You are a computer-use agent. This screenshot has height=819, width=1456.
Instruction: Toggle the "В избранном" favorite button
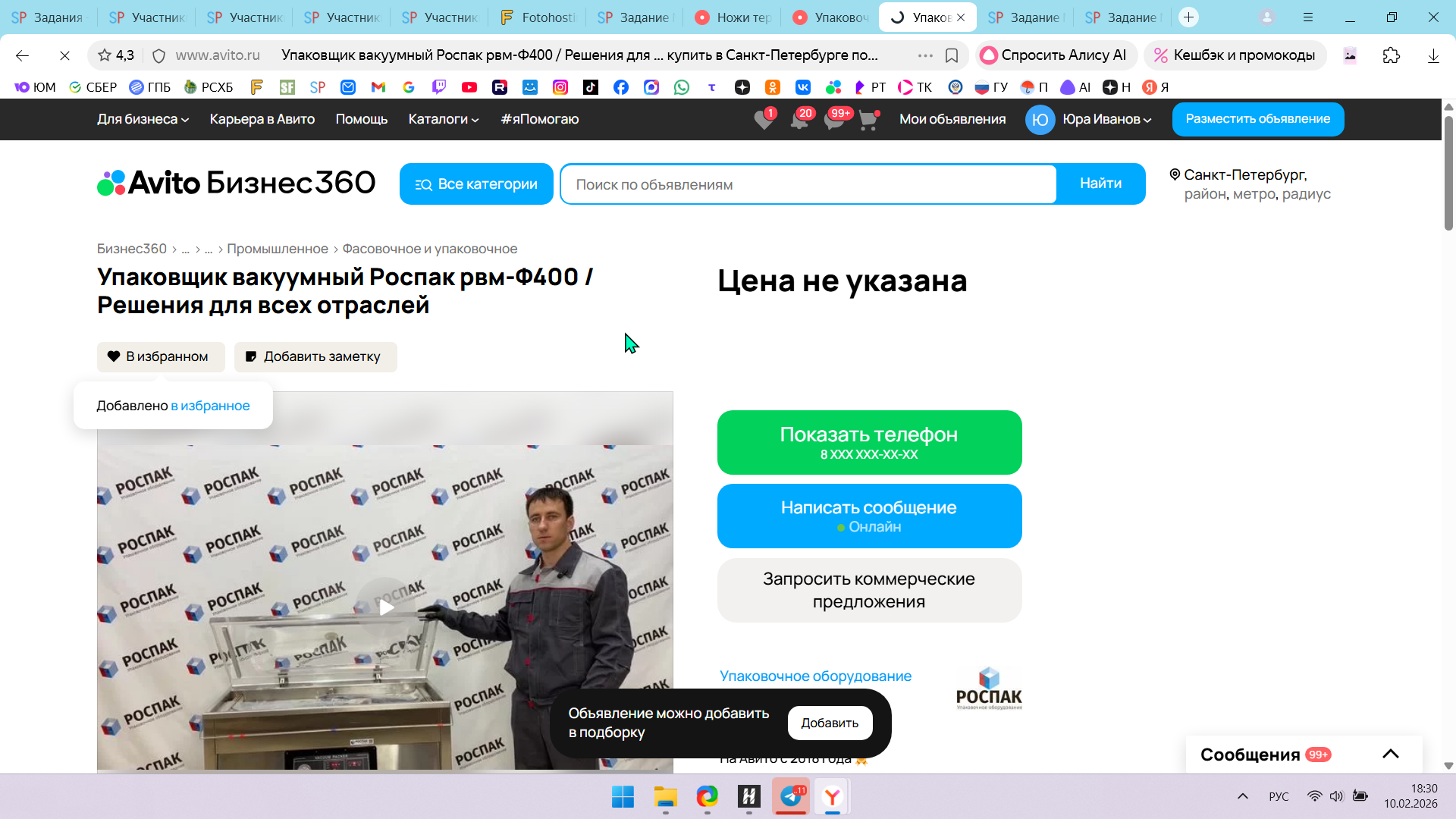point(161,356)
